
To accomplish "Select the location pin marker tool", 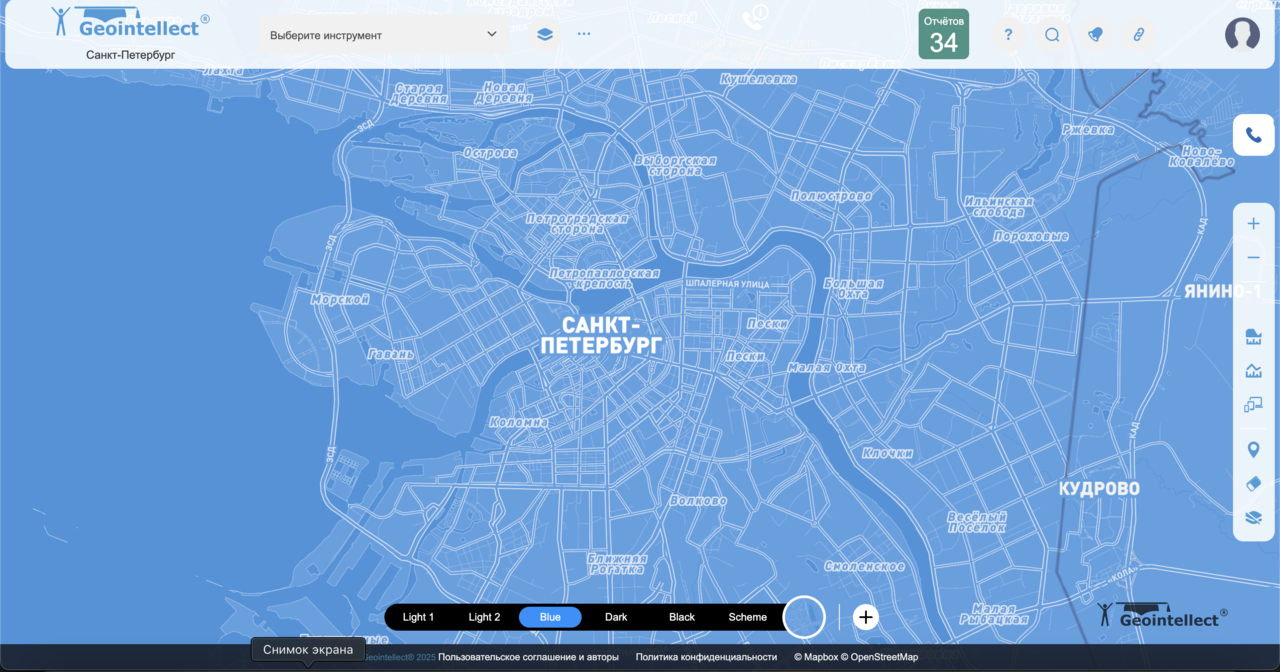I will [1253, 449].
